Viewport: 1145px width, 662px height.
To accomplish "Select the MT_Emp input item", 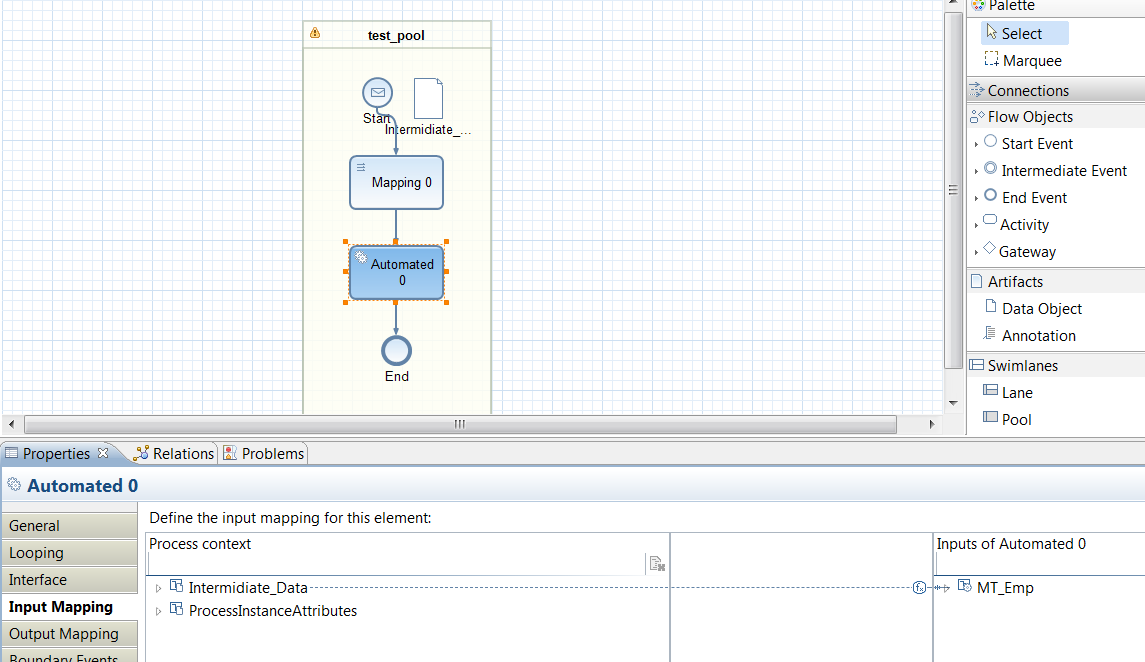I will [997, 588].
